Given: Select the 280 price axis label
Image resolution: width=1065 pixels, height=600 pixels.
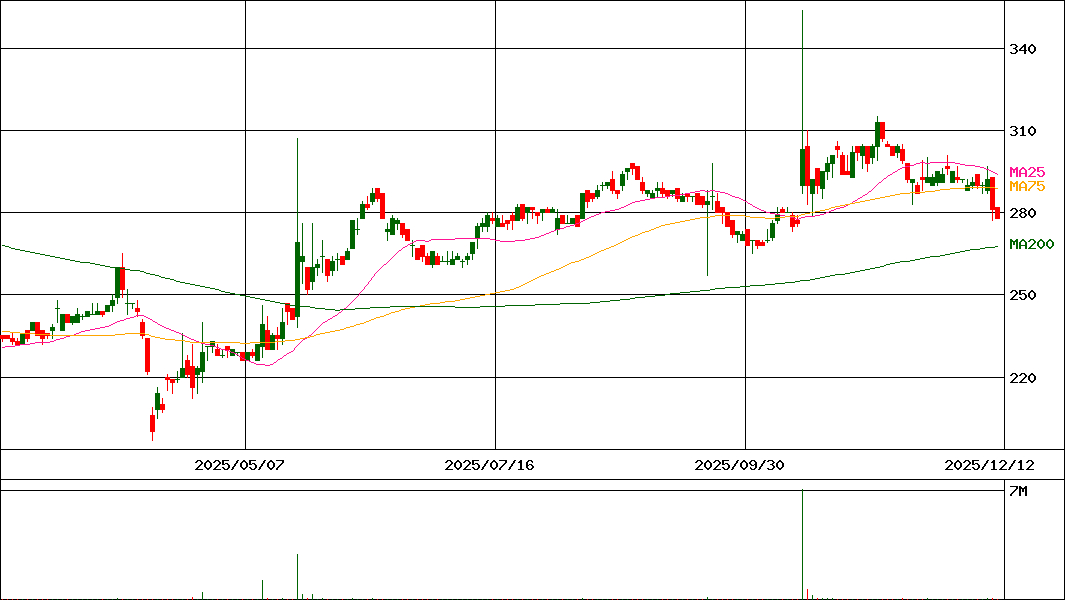Looking at the screenshot, I should click(x=1023, y=213).
